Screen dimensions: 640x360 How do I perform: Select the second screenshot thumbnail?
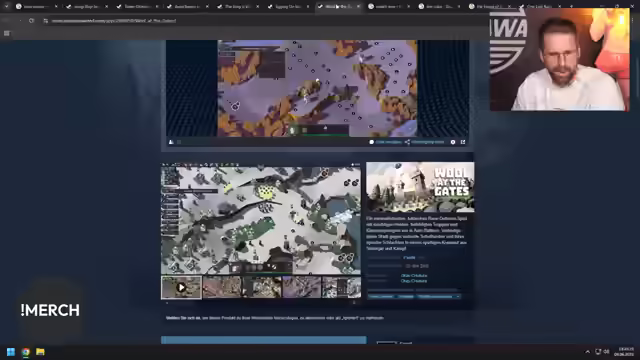click(222, 287)
